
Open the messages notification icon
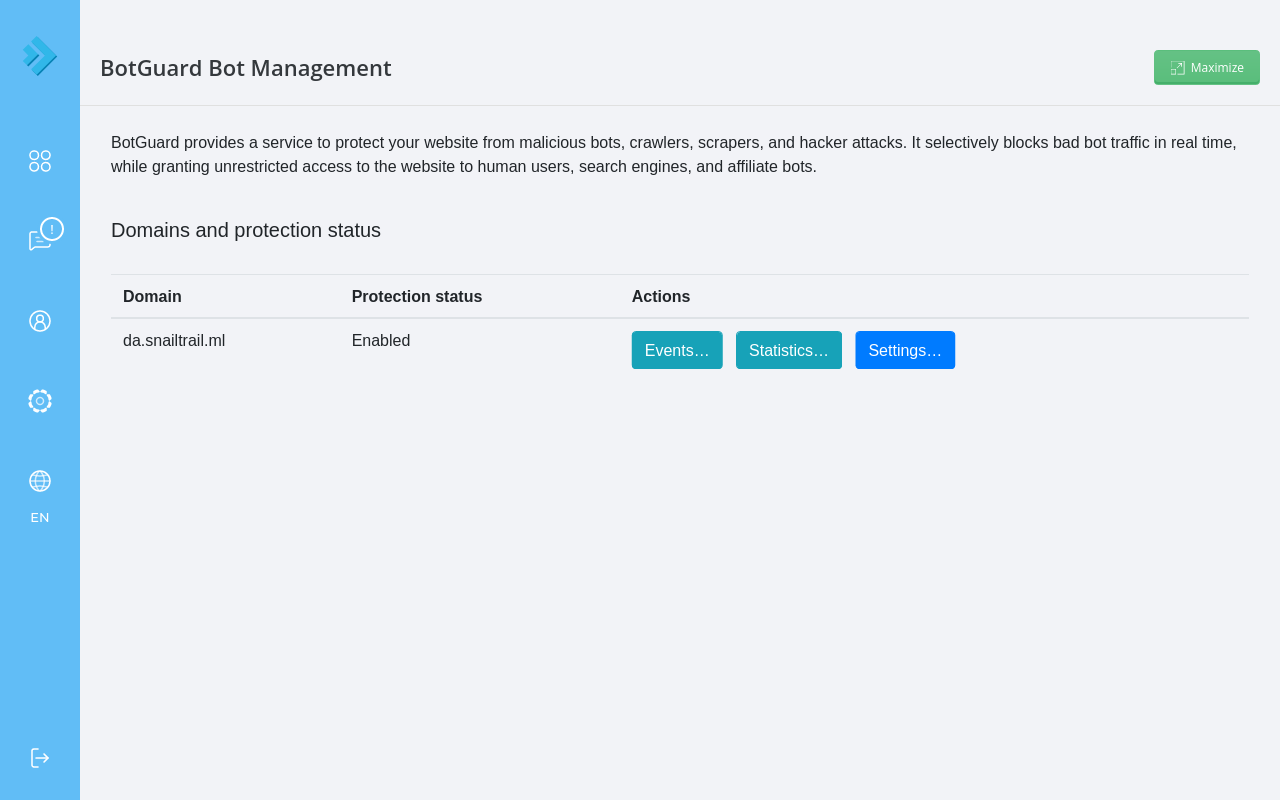pos(44,235)
